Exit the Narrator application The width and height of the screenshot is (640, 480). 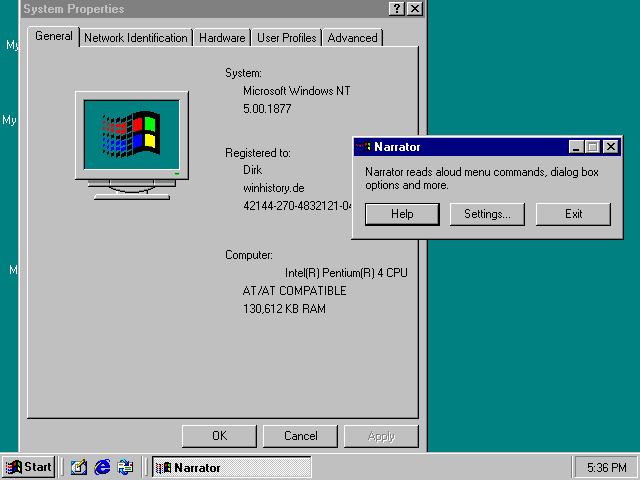(573, 214)
